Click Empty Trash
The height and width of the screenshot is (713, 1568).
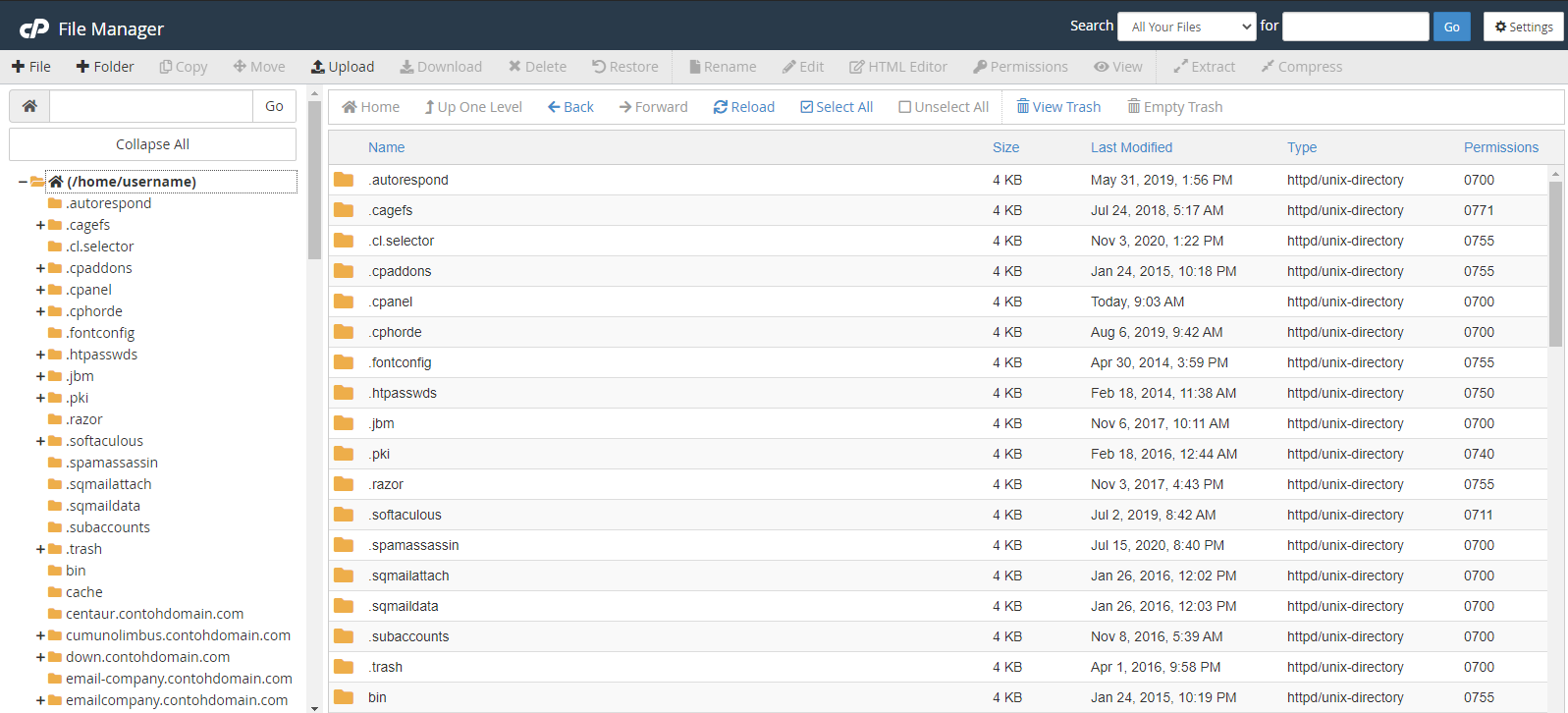tap(1174, 107)
